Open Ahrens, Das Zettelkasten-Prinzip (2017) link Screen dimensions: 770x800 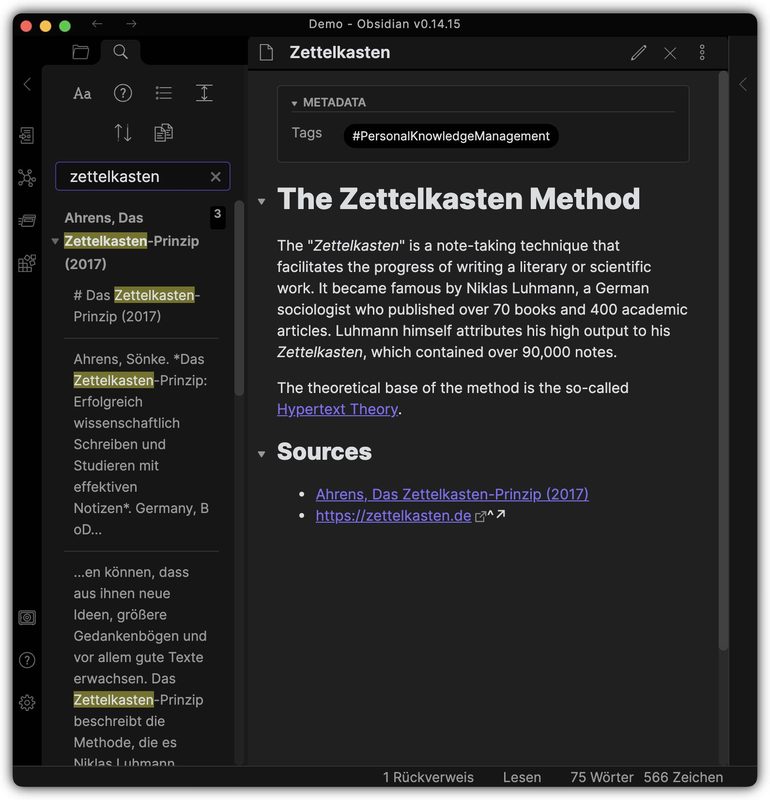coord(452,494)
